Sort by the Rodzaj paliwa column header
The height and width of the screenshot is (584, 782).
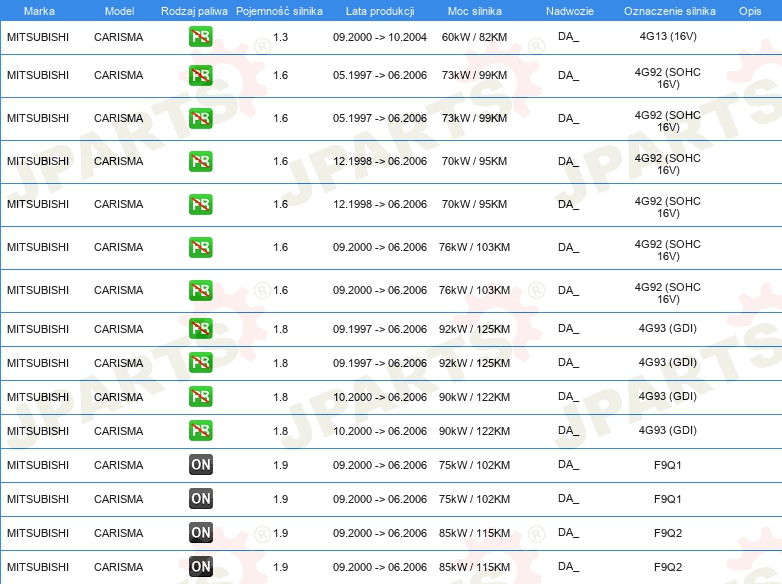point(194,10)
